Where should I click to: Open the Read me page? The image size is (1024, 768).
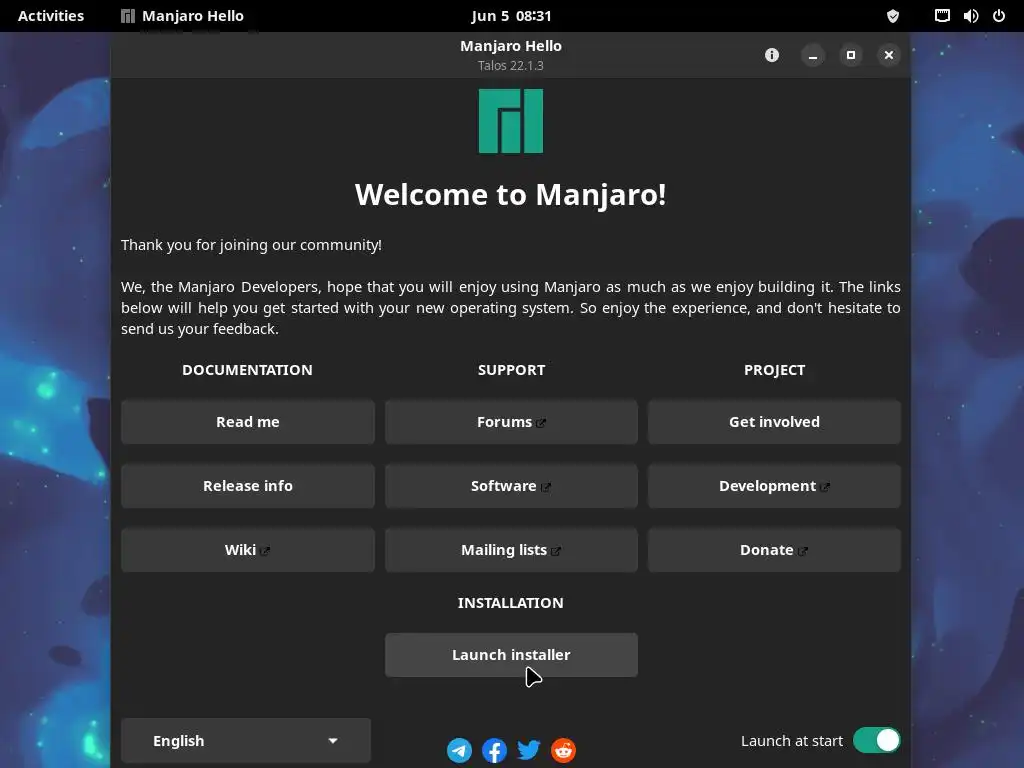(x=248, y=422)
